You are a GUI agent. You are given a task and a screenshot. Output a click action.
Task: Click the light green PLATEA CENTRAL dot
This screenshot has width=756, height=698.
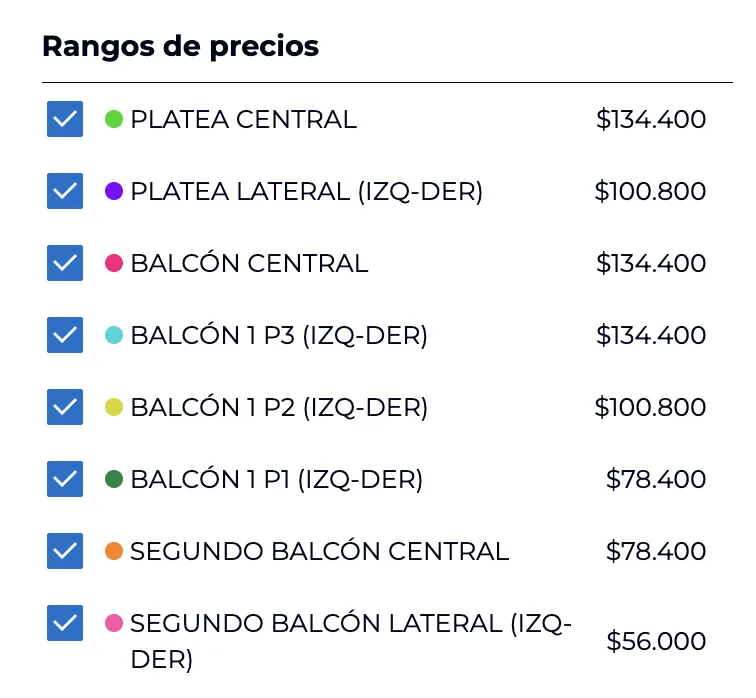click(114, 119)
